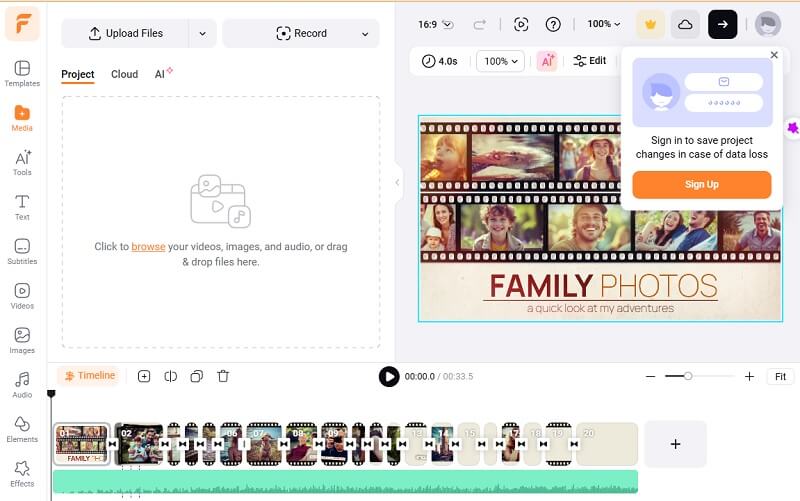800x501 pixels.
Task: Click the crown premium upgrade icon
Action: (651, 24)
